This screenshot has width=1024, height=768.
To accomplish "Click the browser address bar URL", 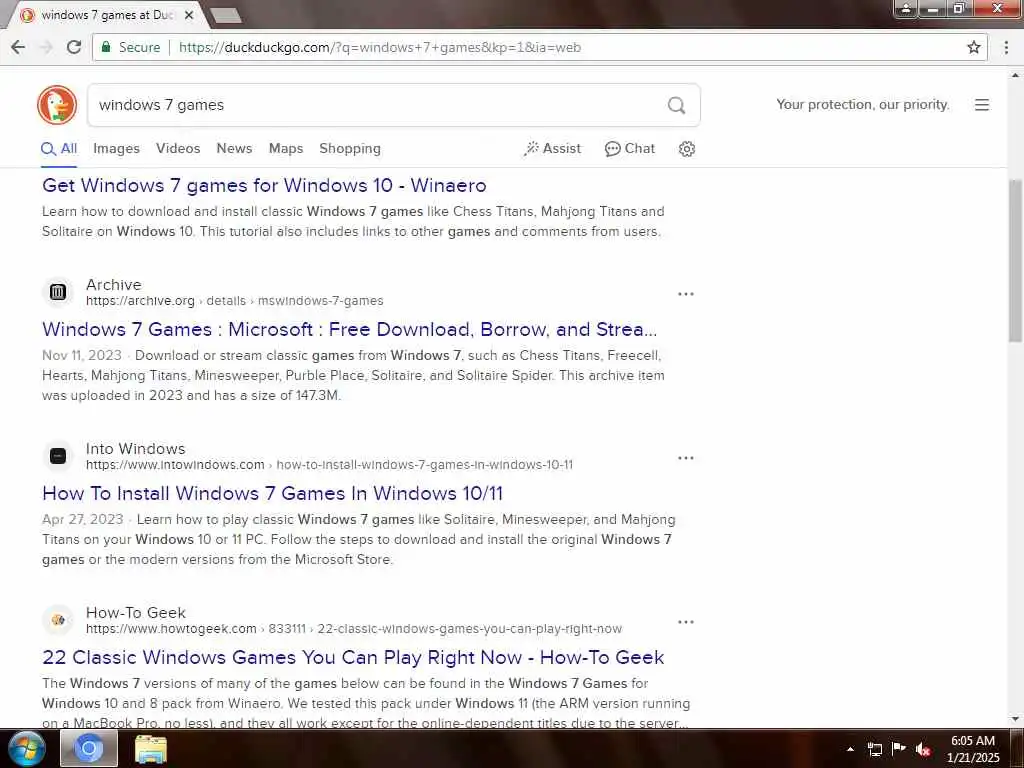I will (x=379, y=47).
